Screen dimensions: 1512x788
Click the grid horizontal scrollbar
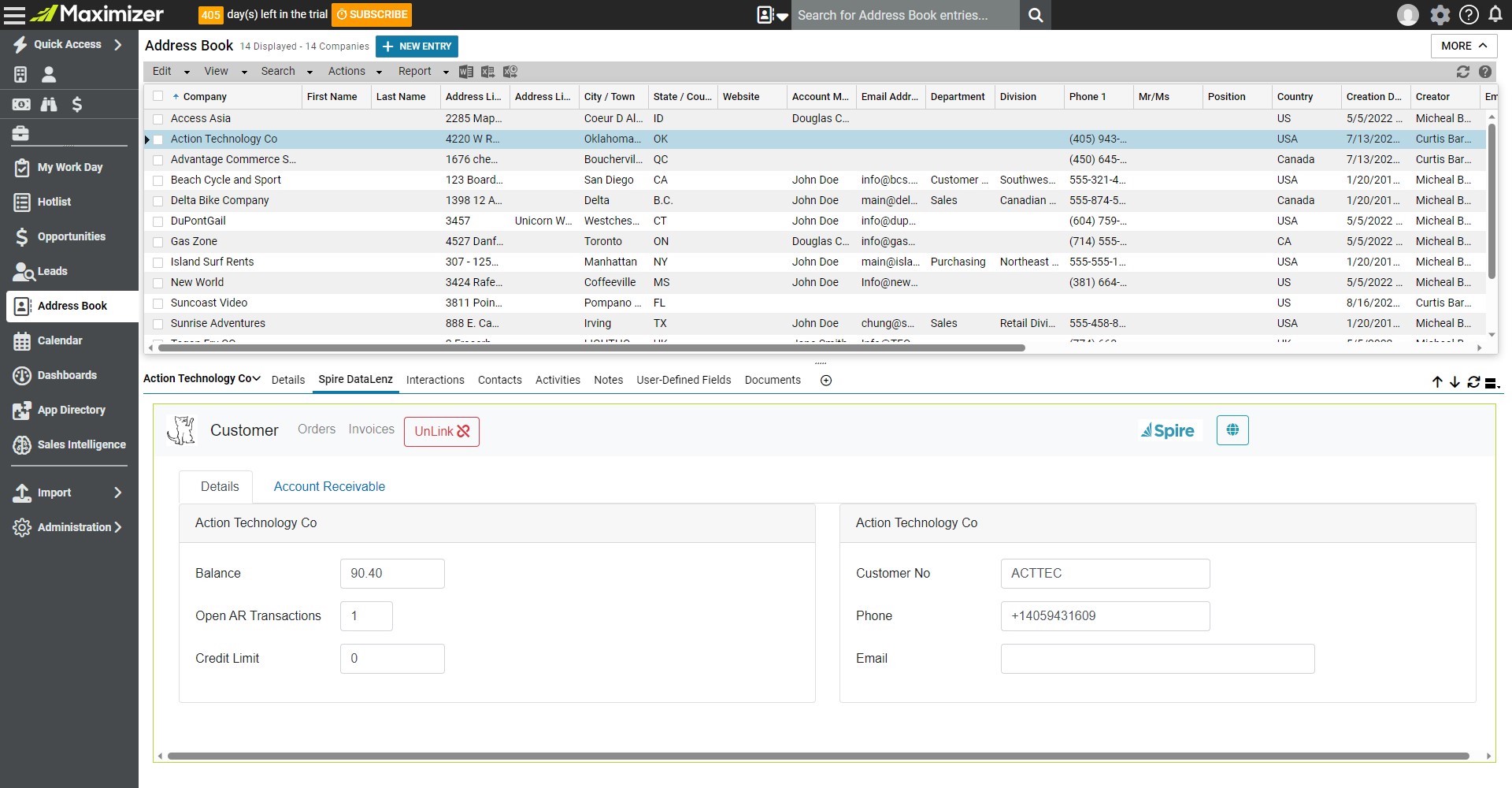tap(591, 348)
